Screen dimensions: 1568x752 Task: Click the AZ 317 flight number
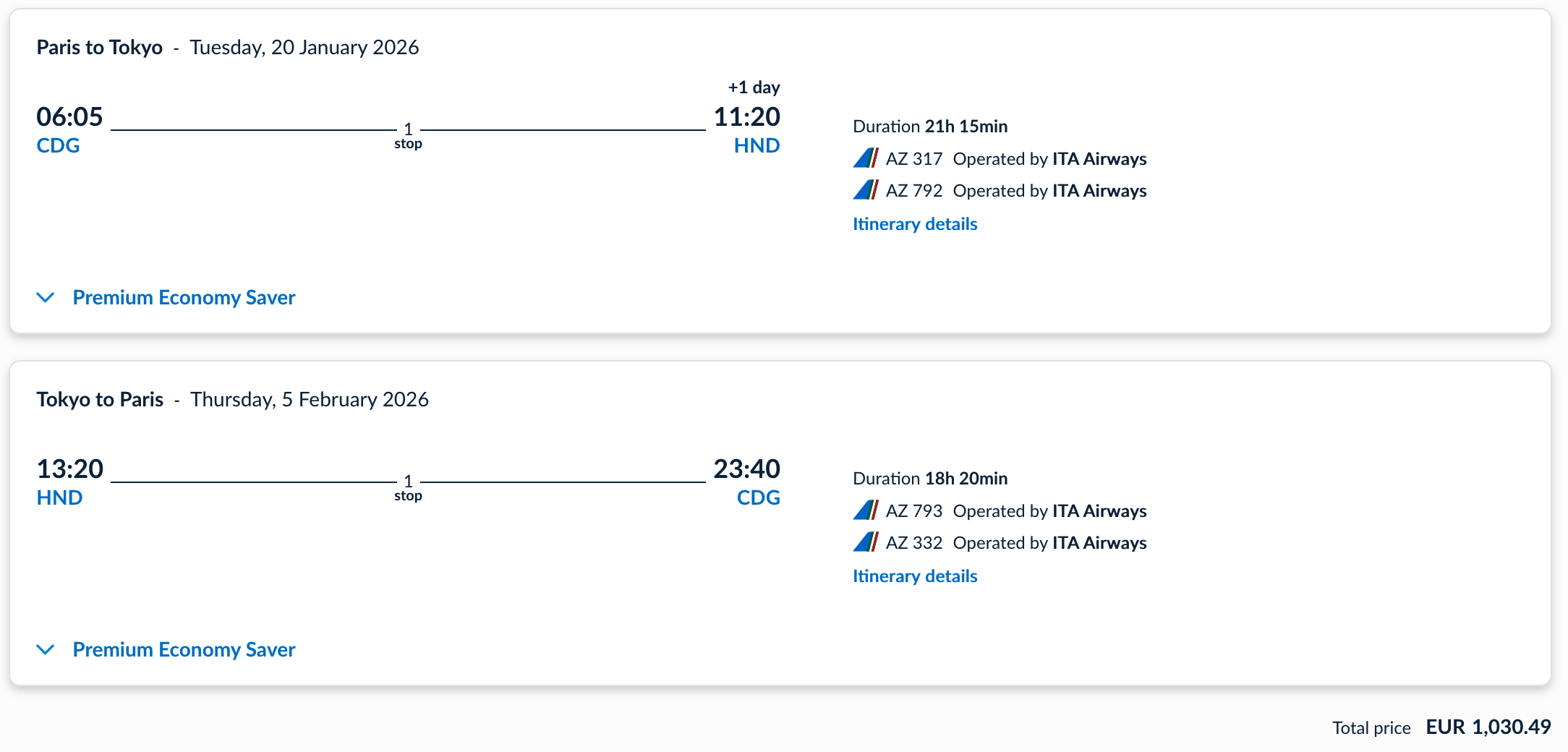coord(913,159)
